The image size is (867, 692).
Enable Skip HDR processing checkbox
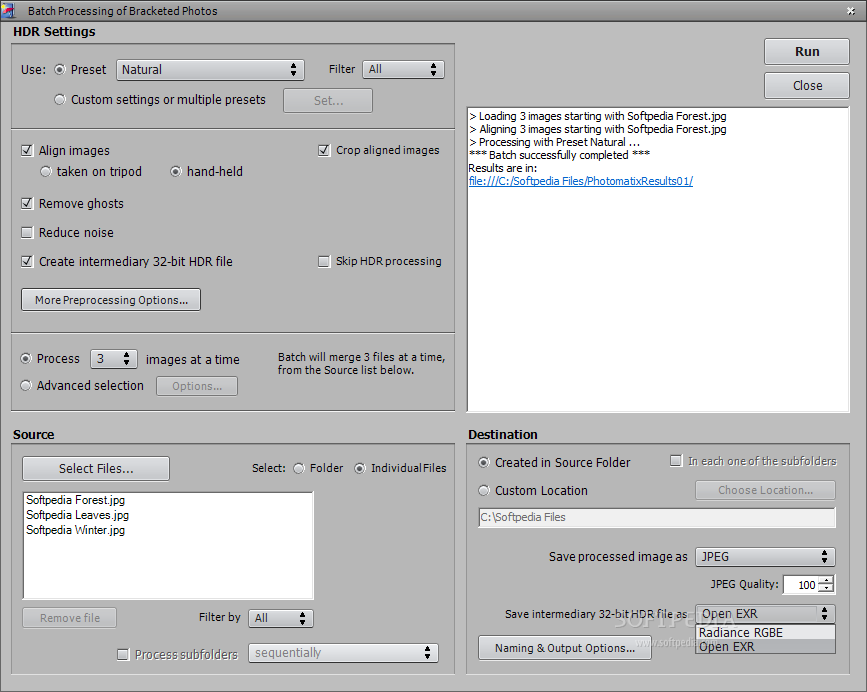(x=324, y=261)
